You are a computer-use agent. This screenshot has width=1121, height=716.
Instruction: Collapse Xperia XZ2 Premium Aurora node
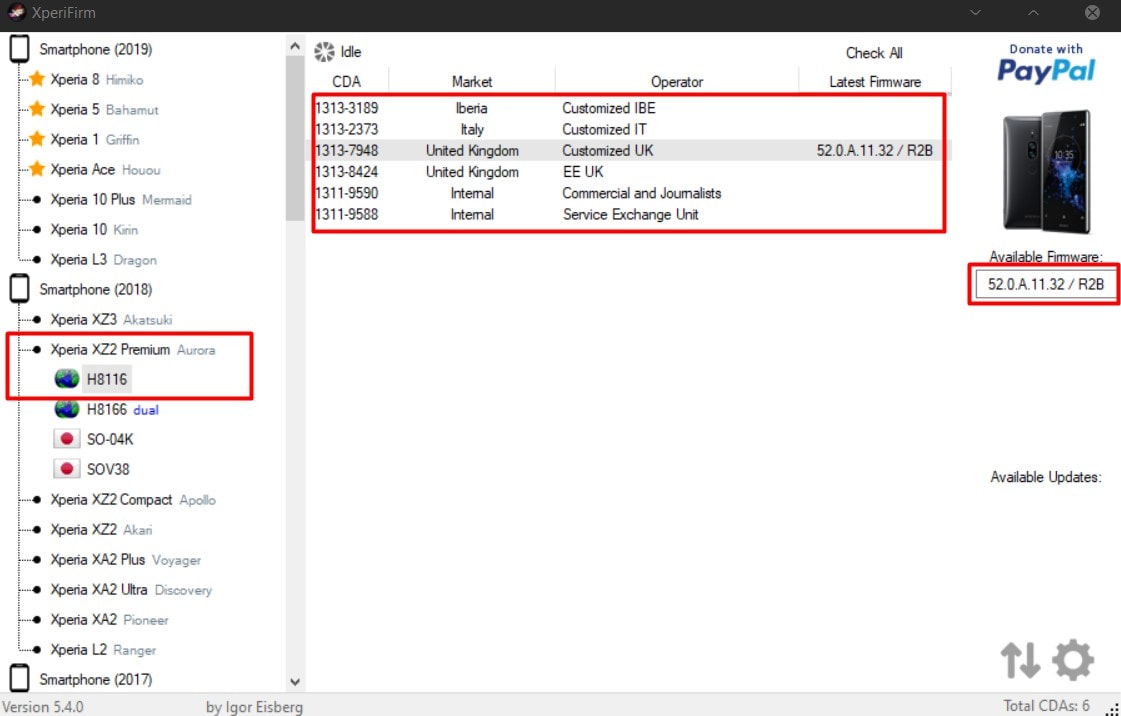(132, 349)
